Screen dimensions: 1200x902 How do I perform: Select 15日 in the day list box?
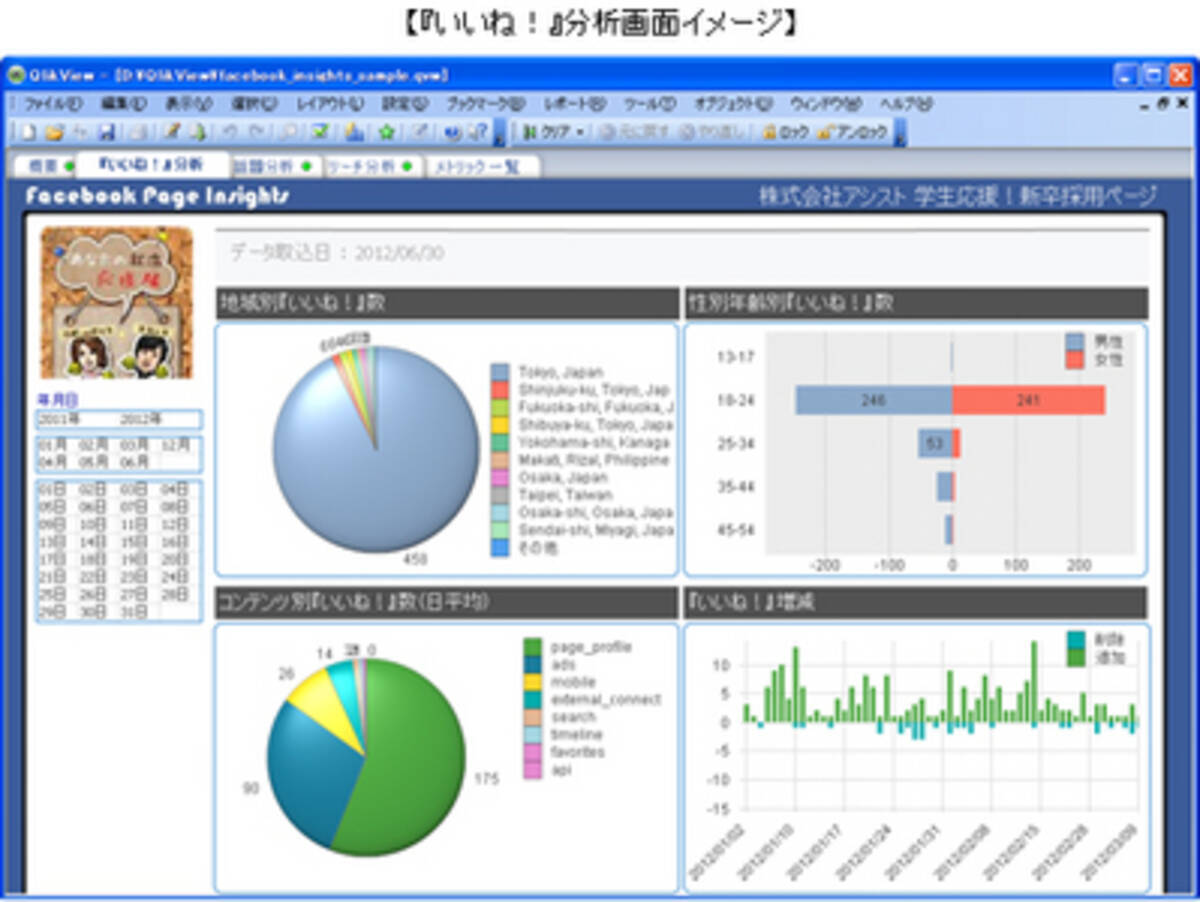pyautogui.click(x=134, y=541)
